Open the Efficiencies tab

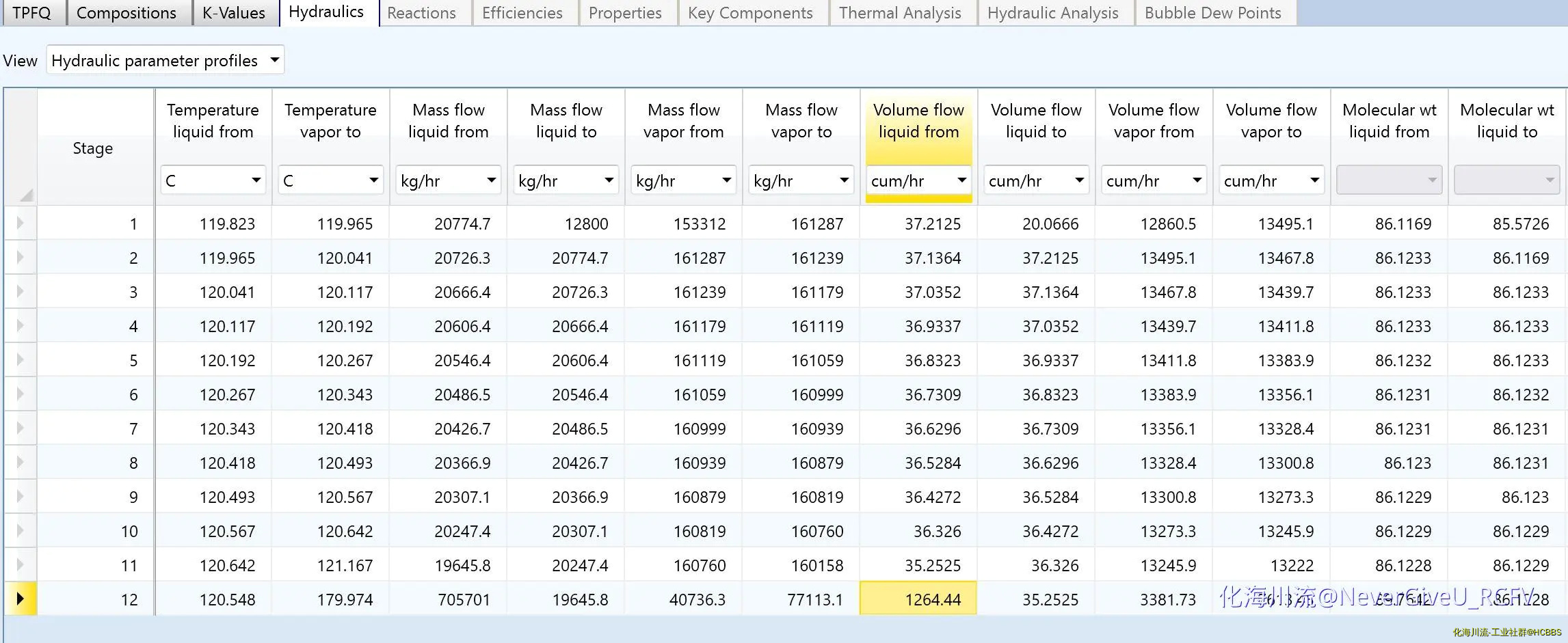[x=522, y=13]
